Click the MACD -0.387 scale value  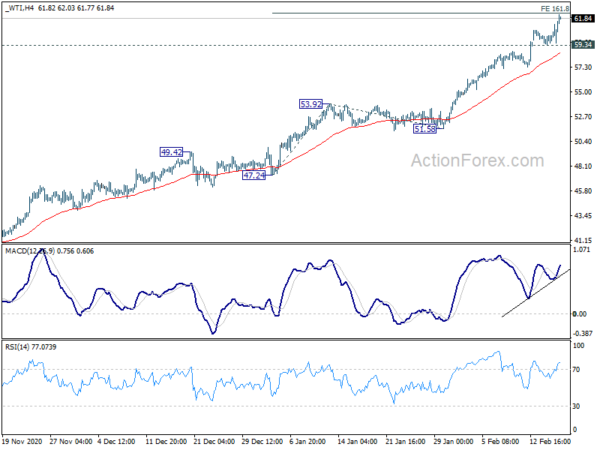tap(582, 333)
